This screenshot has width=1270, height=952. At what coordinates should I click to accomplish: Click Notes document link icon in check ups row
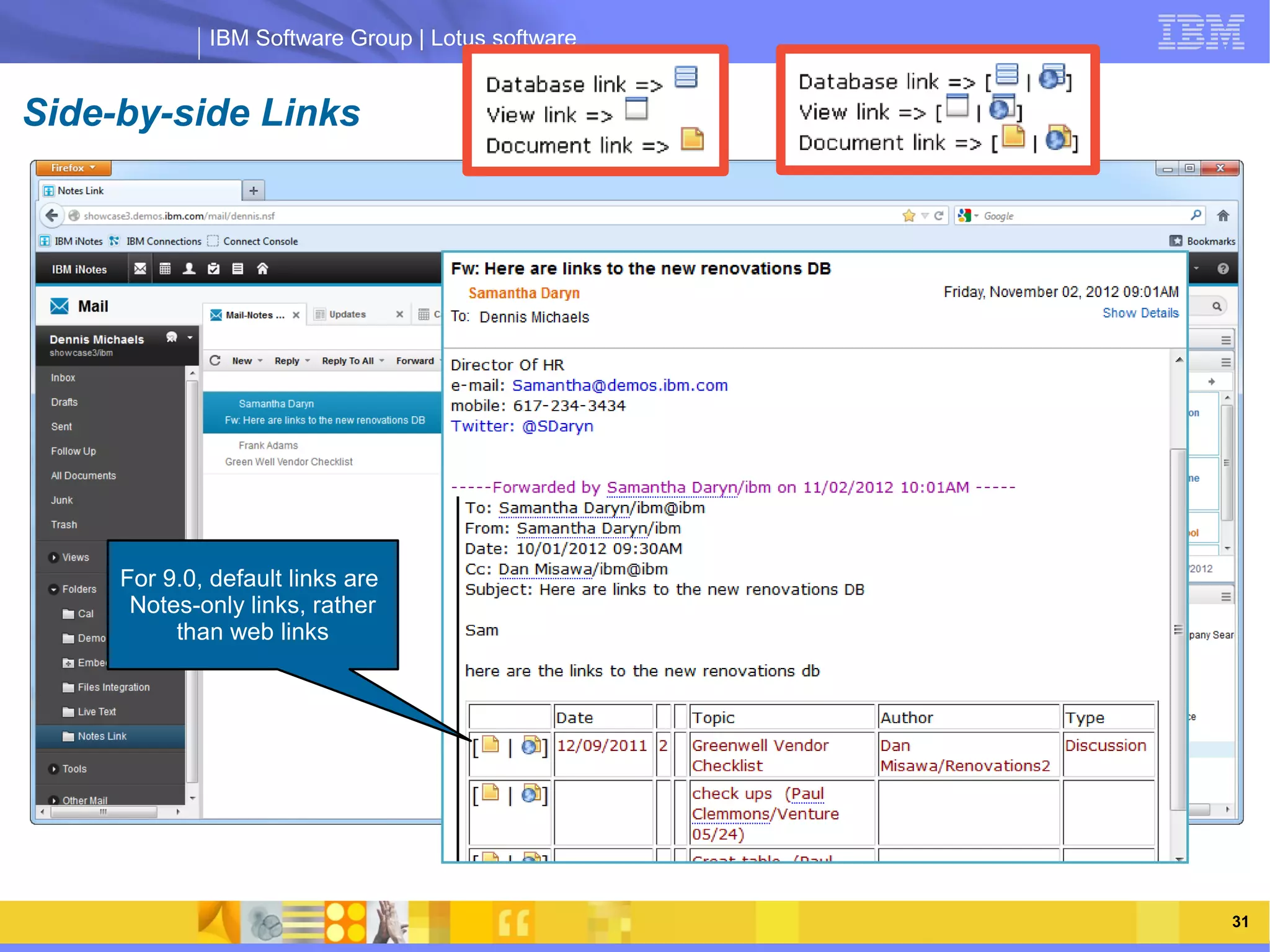coord(491,793)
